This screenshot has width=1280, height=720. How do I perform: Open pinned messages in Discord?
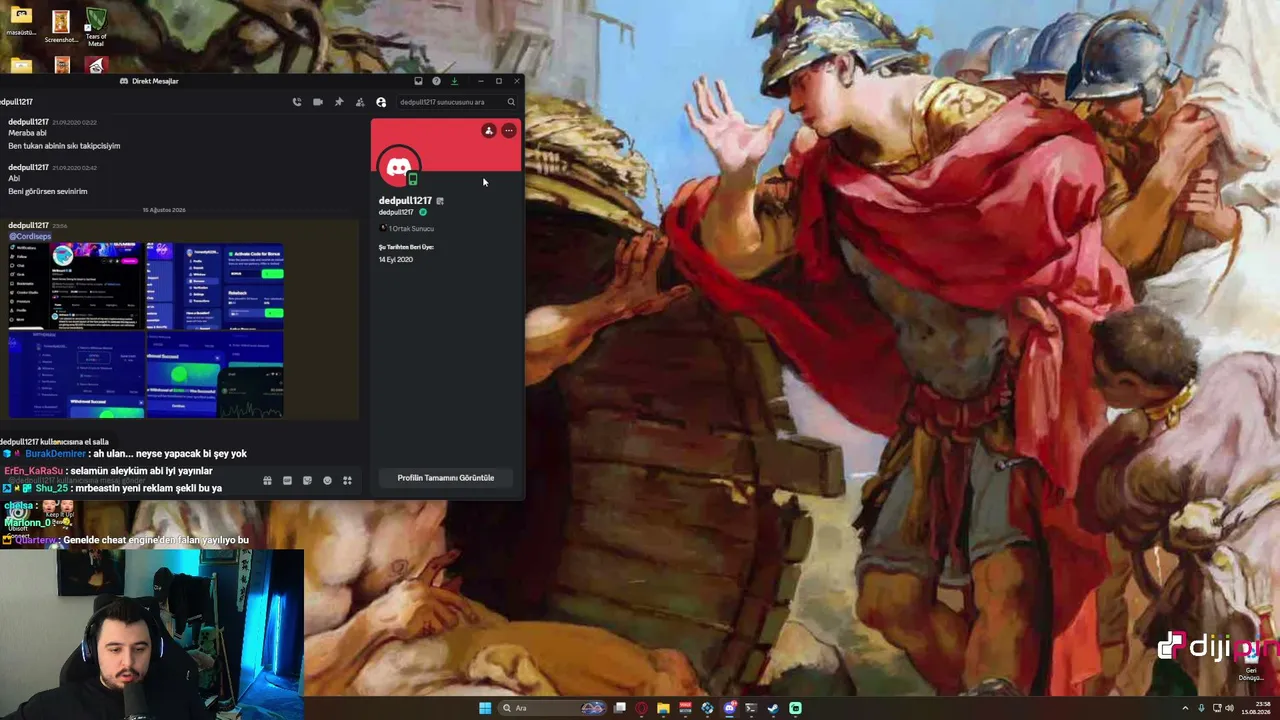(x=339, y=102)
